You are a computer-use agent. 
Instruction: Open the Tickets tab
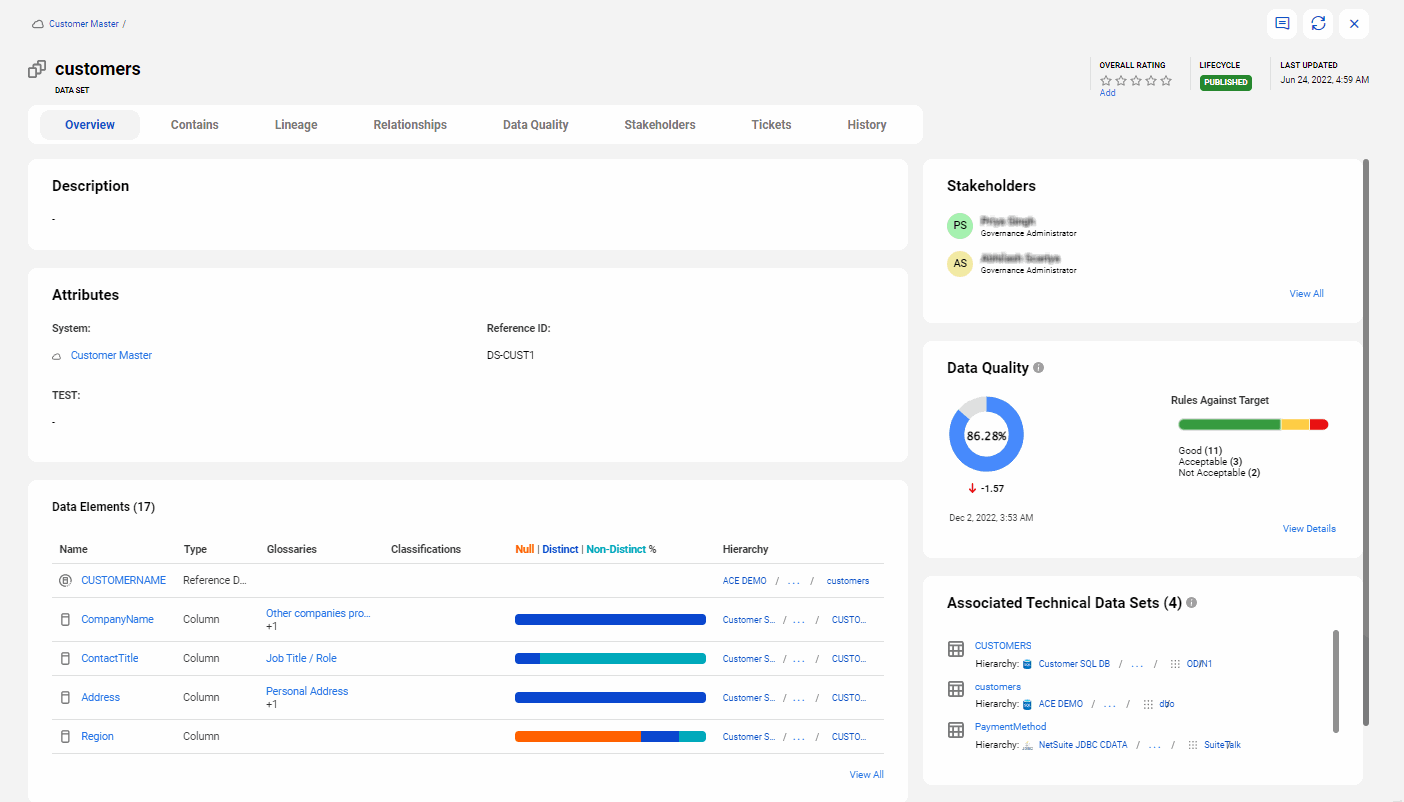[771, 125]
